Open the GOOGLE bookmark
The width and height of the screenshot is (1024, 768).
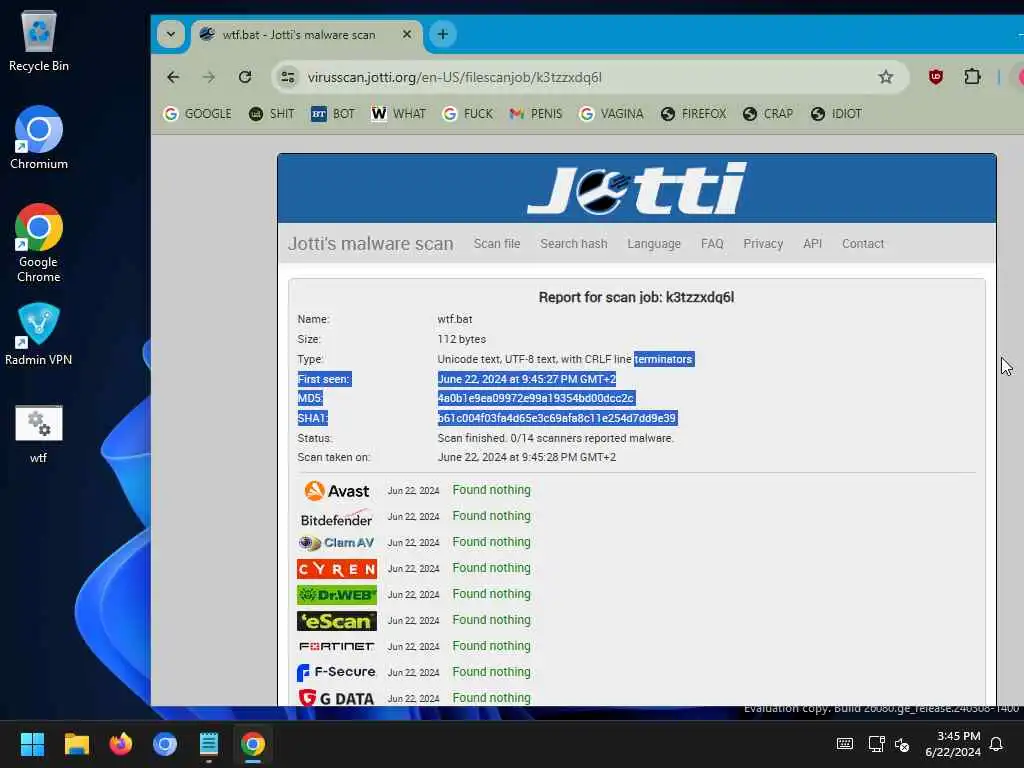click(x=197, y=114)
